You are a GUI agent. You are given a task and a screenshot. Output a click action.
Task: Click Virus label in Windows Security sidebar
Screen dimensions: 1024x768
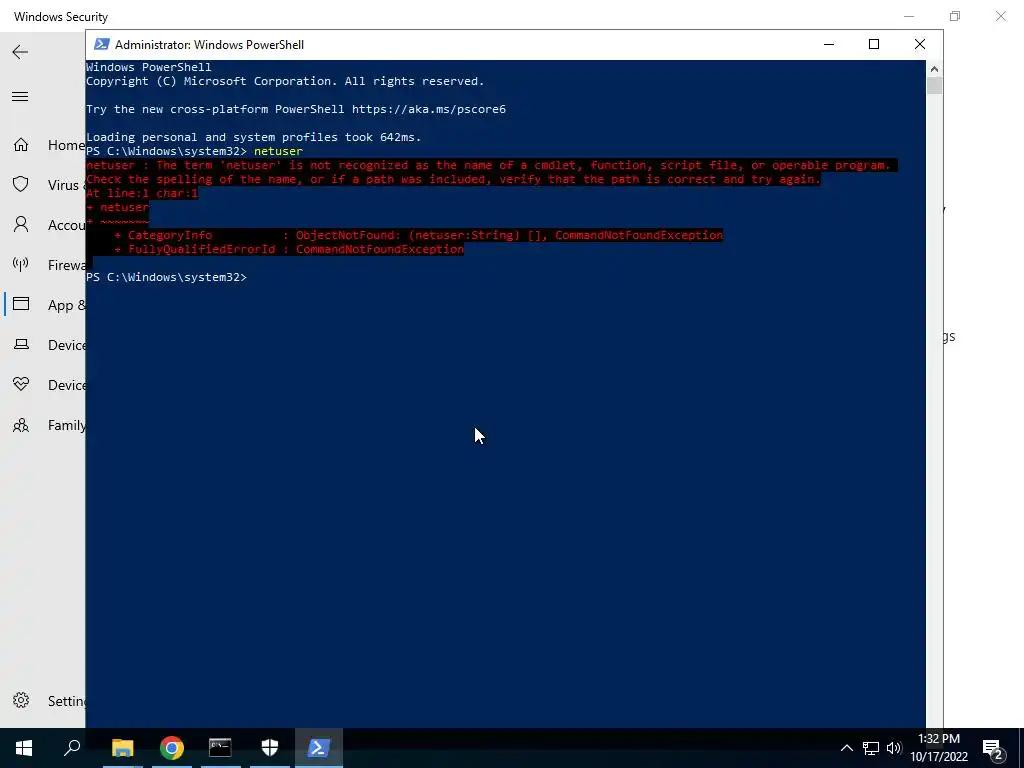(63, 185)
